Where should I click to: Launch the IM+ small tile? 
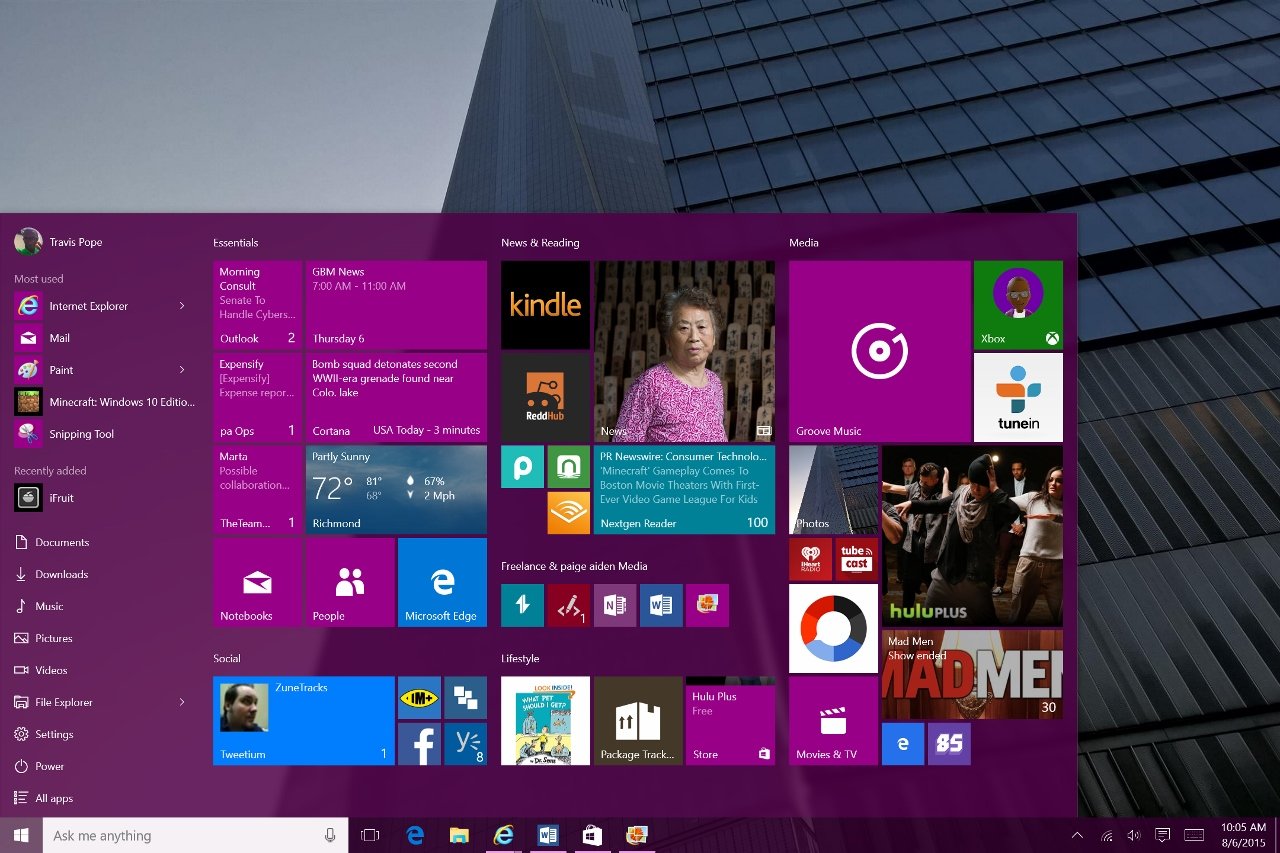(x=419, y=698)
